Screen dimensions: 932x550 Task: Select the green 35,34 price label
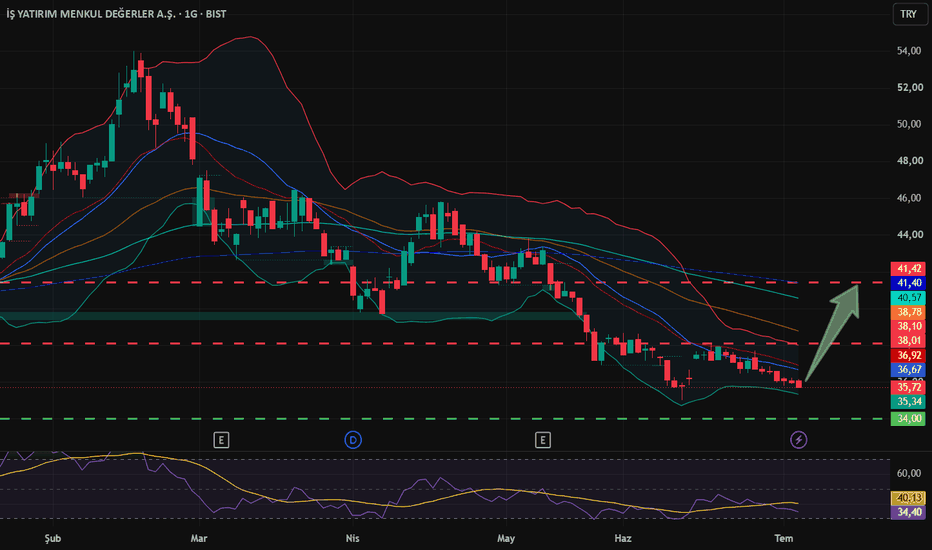pos(908,401)
